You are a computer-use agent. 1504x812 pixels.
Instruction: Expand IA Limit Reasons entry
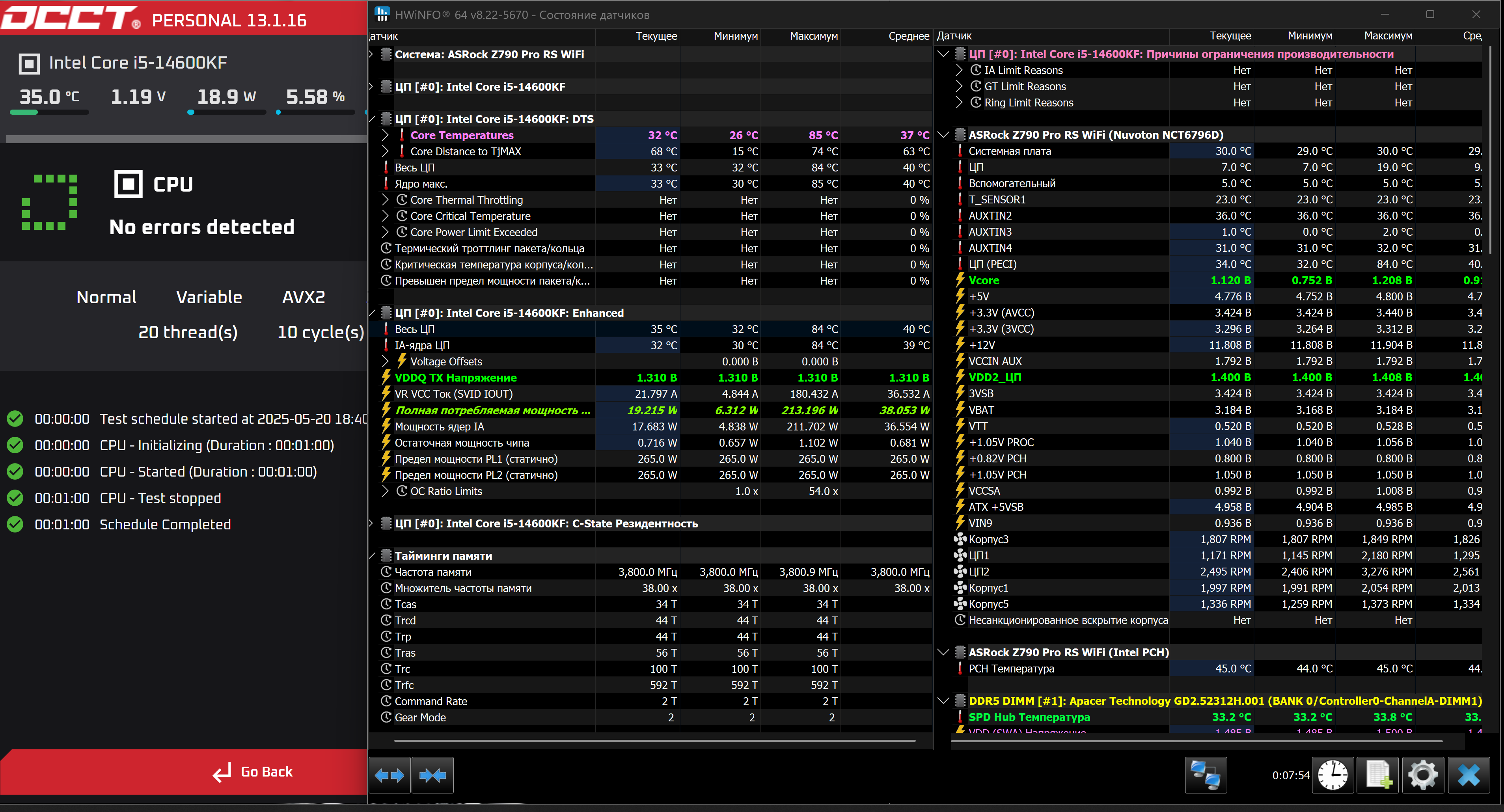coord(959,70)
